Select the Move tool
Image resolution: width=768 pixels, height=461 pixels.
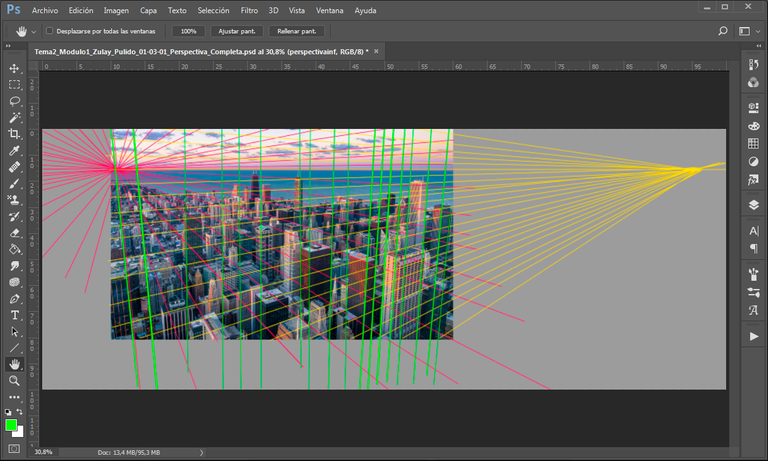click(14, 68)
